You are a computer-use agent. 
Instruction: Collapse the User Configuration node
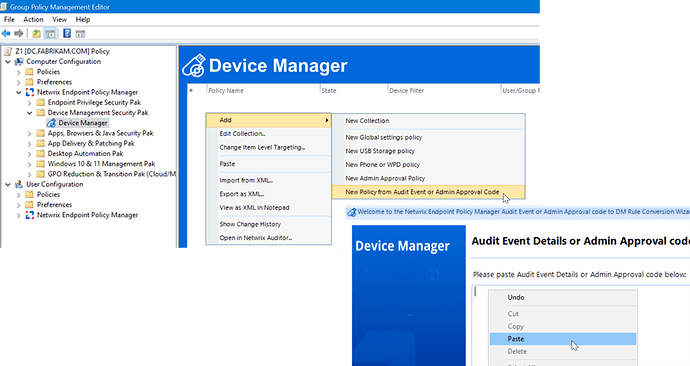8,185
